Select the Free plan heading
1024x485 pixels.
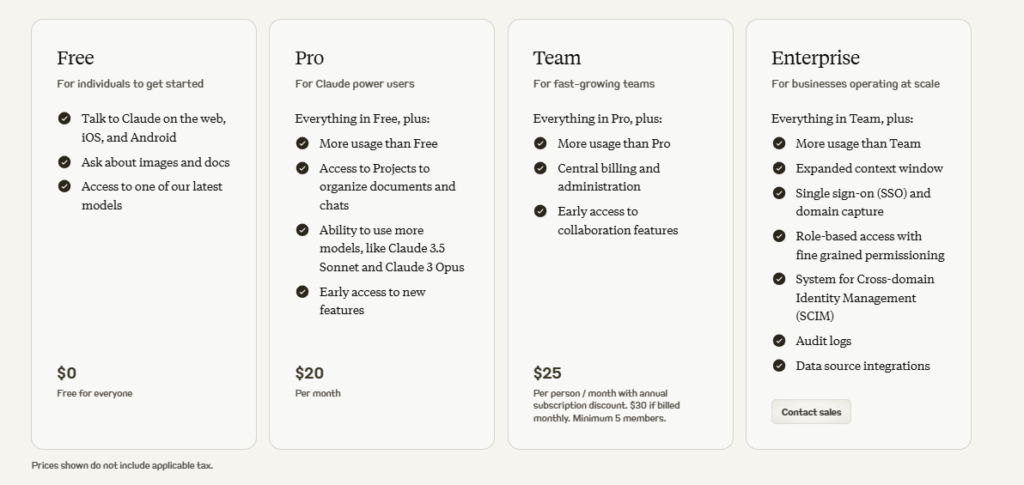tap(75, 58)
